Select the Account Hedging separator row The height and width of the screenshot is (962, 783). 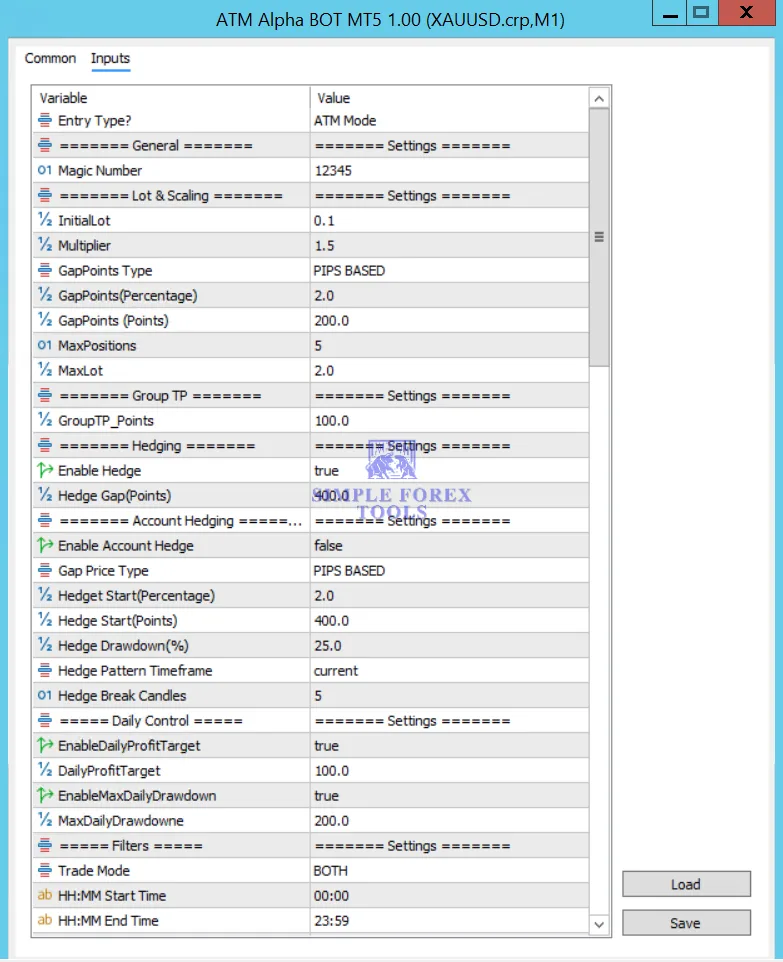point(310,521)
